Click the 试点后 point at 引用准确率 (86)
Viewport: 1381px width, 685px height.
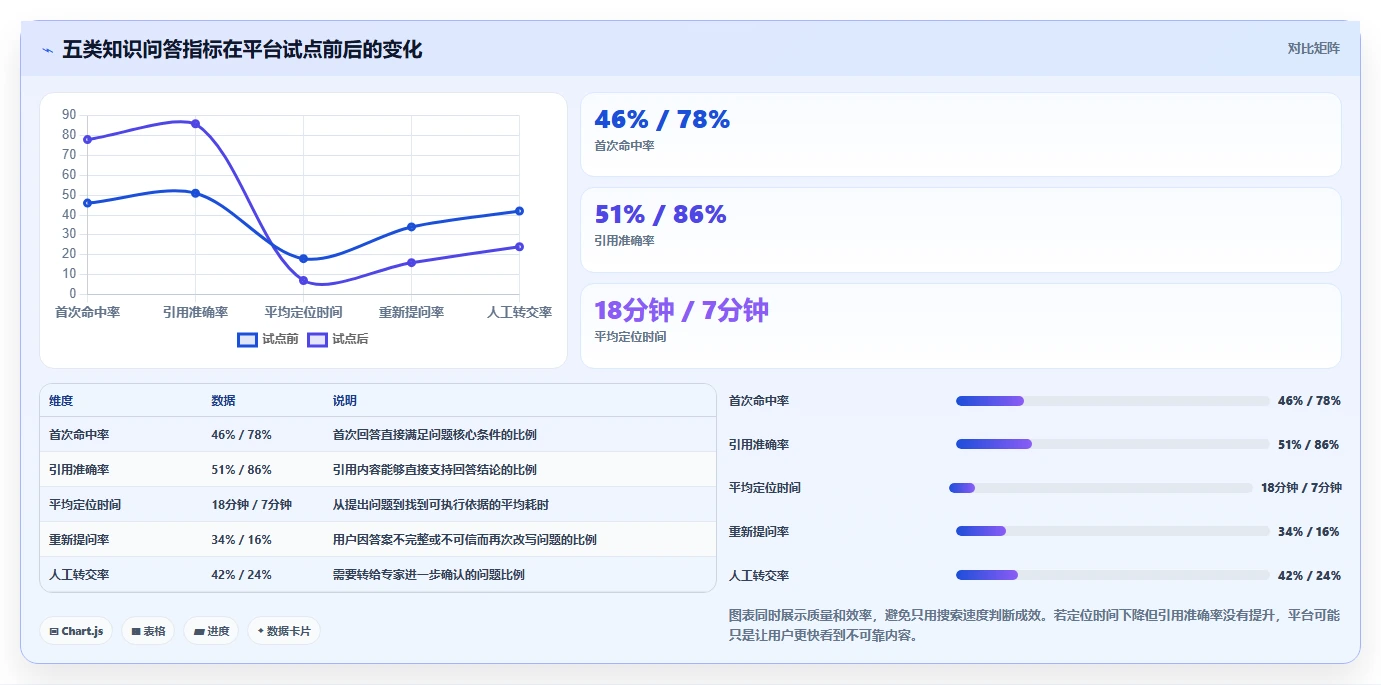coord(195,124)
